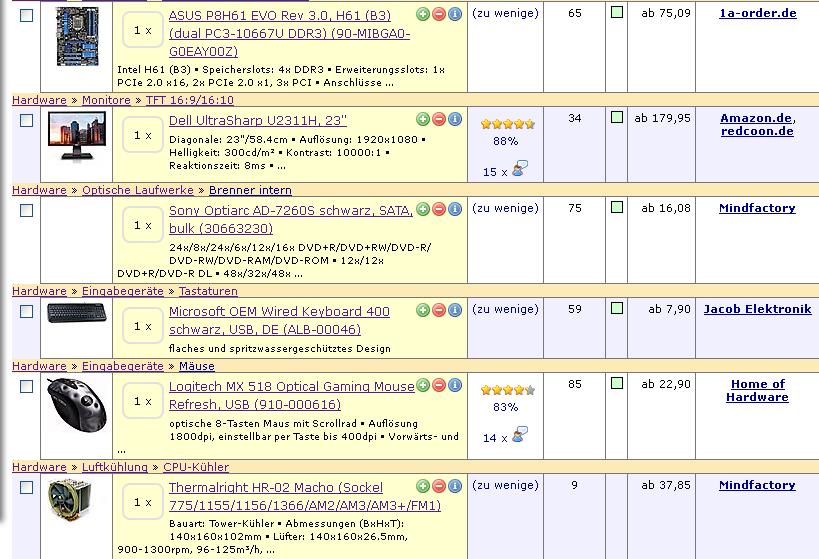Click the star rating of Dell UltraSharp

click(508, 124)
